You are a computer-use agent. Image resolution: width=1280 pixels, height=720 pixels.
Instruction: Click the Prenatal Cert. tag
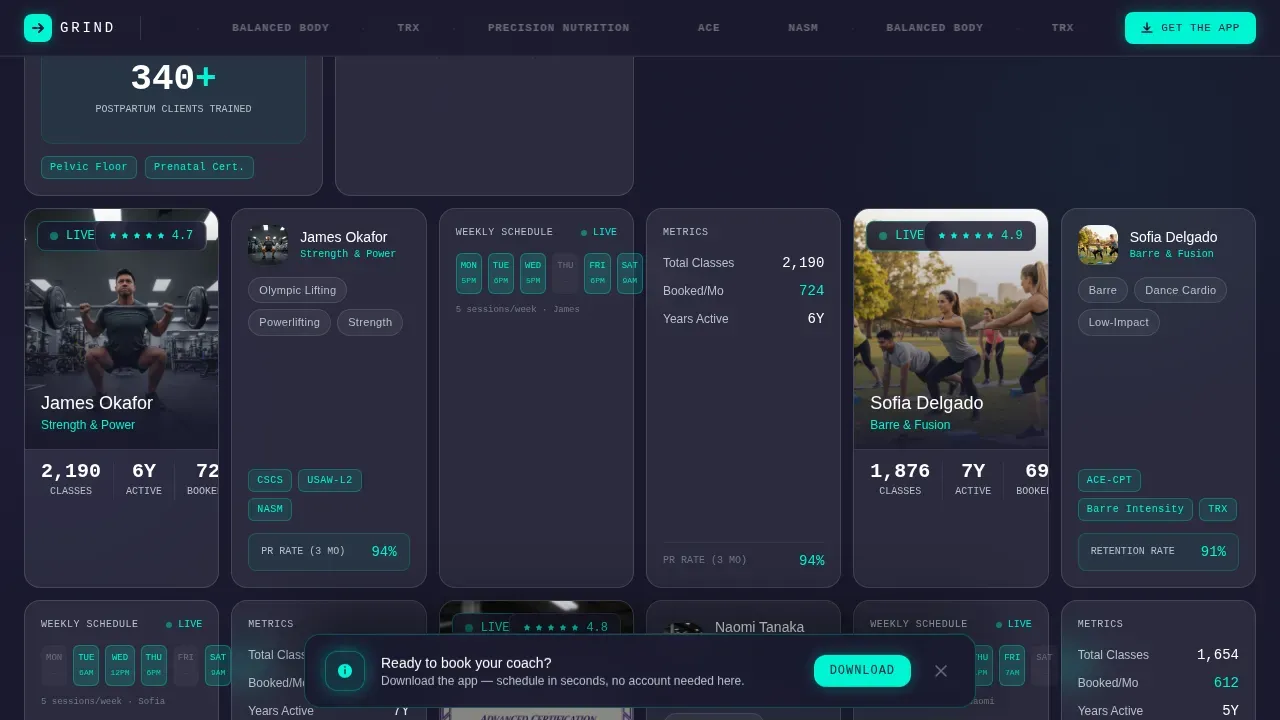click(199, 167)
